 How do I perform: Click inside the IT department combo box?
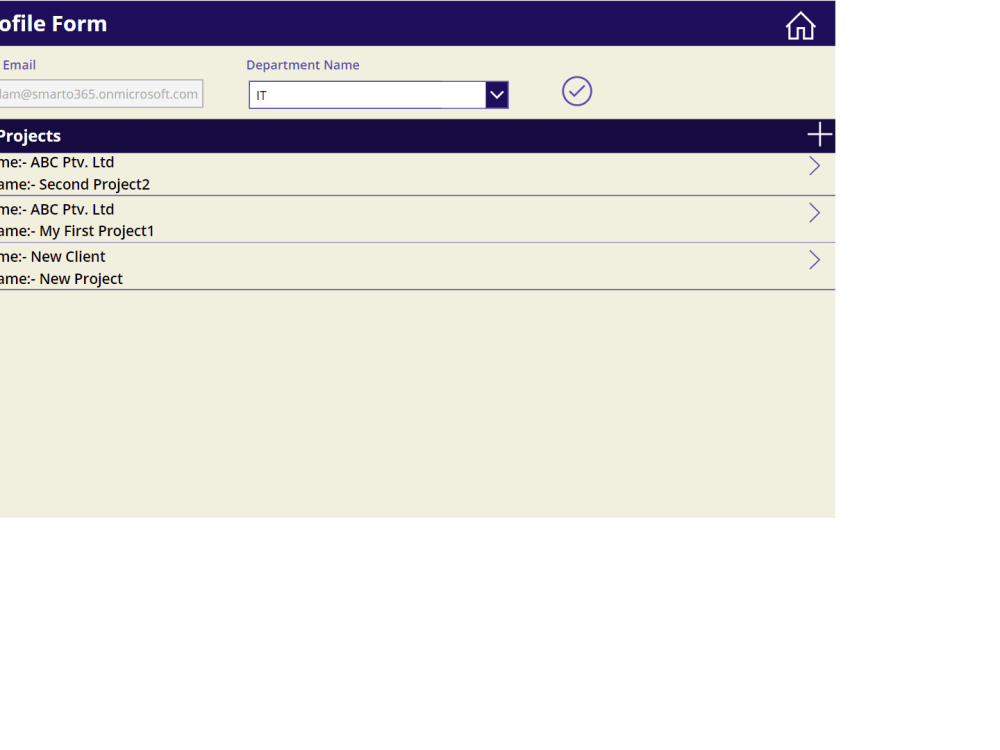(370, 94)
